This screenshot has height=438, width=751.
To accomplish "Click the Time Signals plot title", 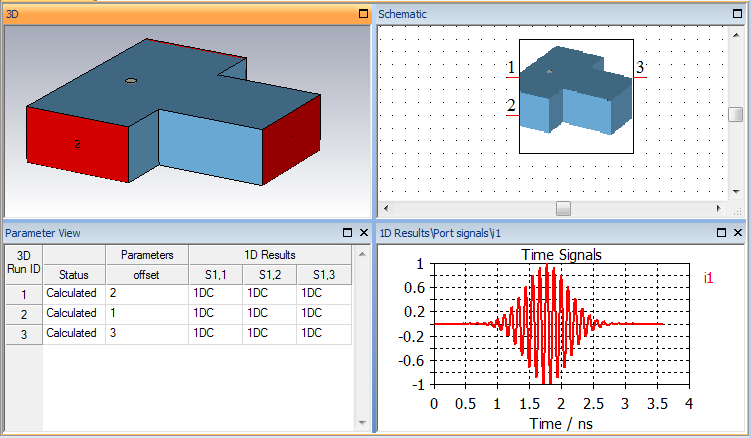I will coord(561,254).
